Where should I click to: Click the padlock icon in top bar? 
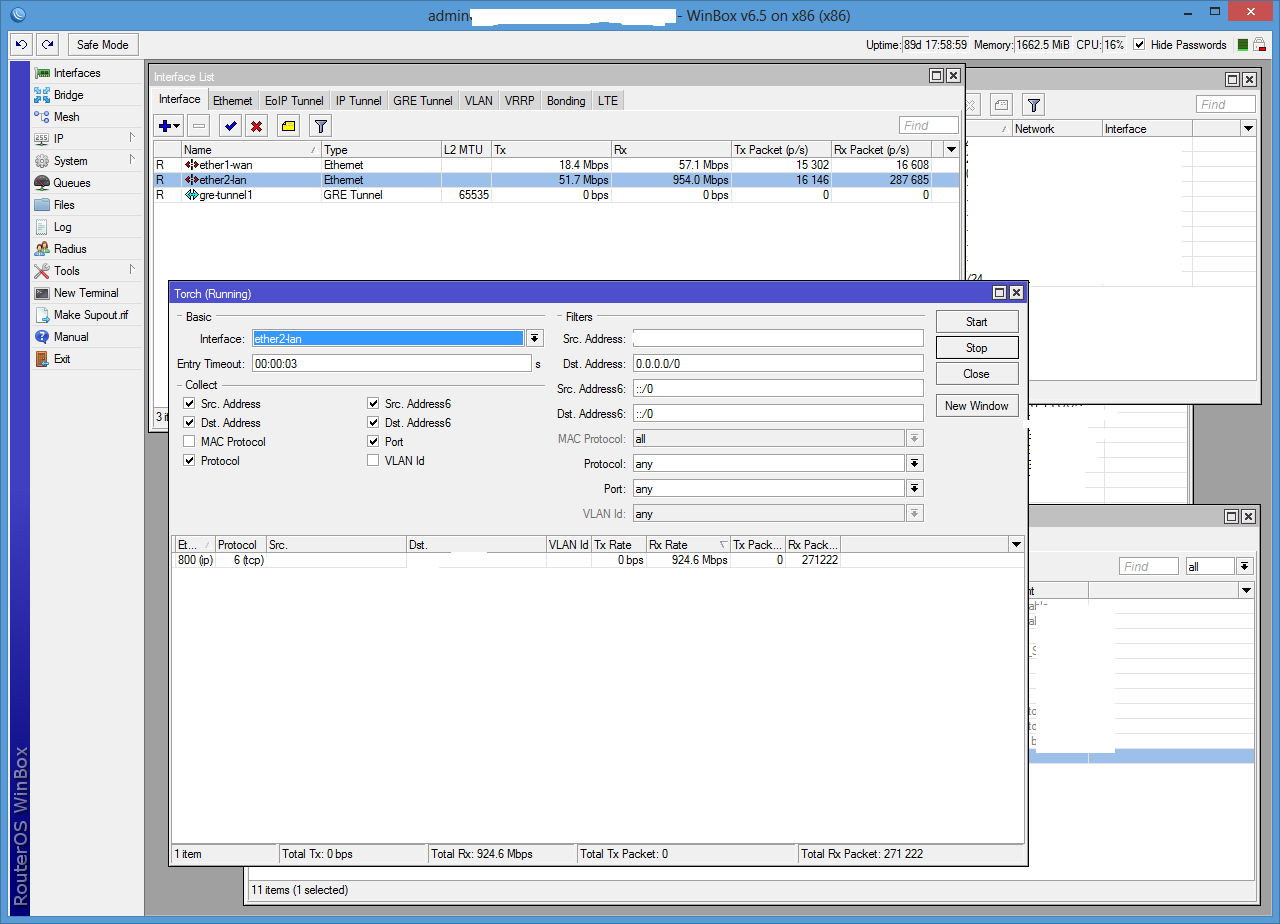[1261, 44]
